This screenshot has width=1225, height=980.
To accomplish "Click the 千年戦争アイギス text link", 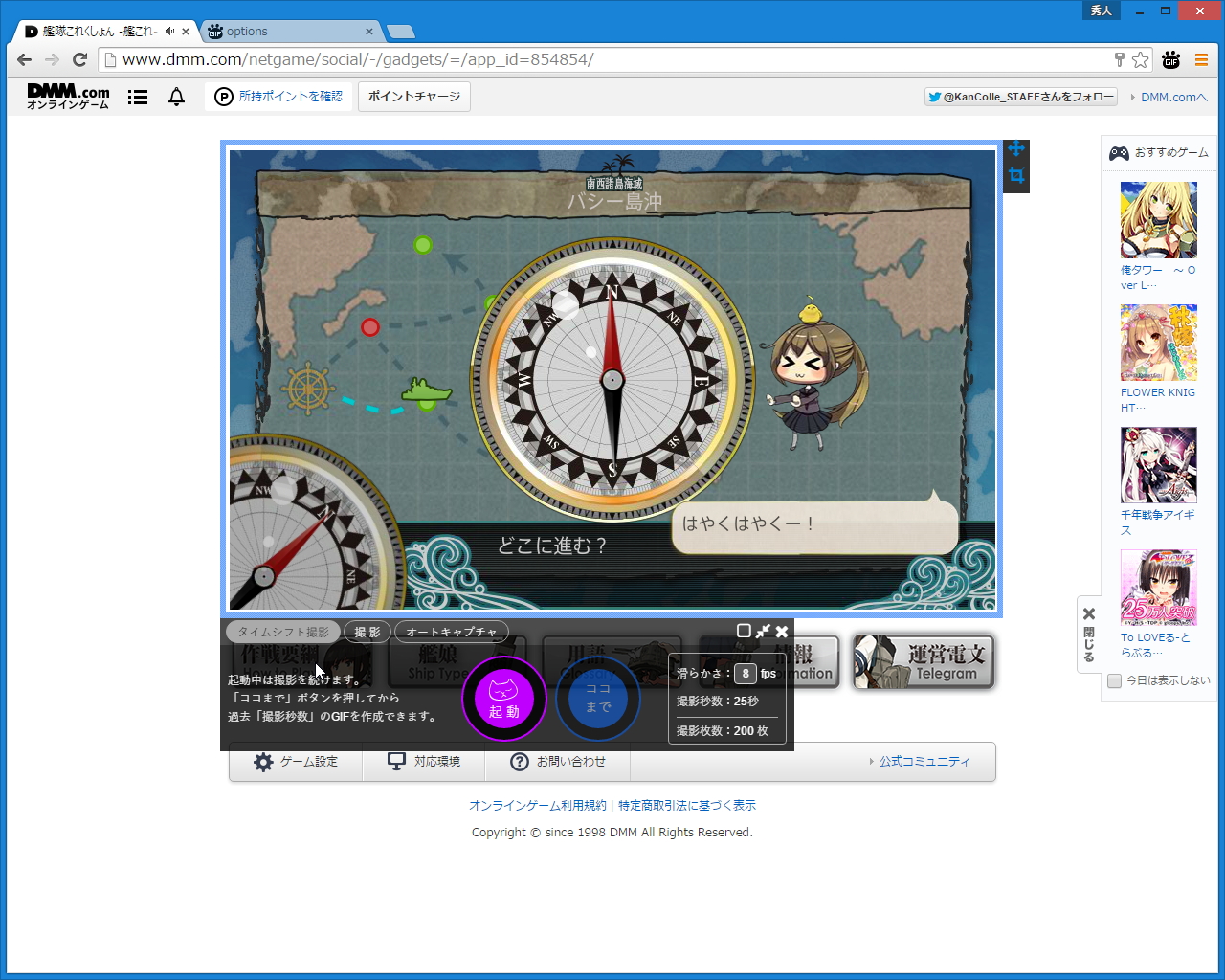I will pyautogui.click(x=1158, y=523).
